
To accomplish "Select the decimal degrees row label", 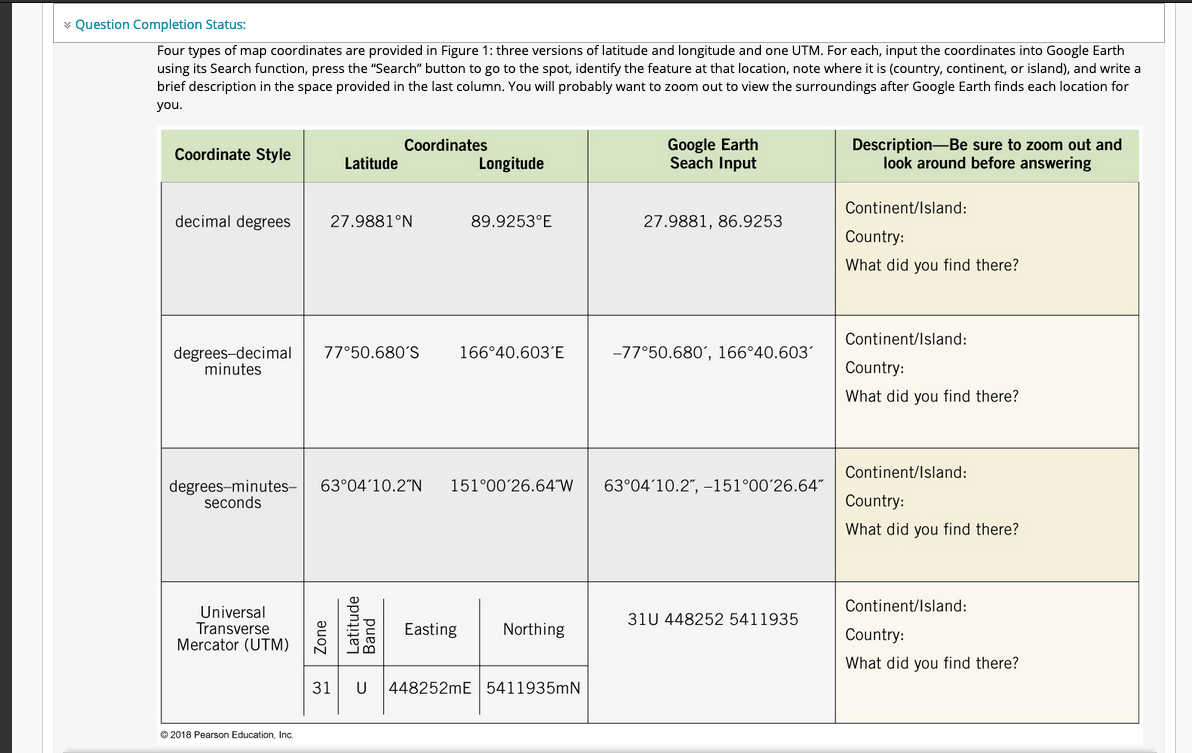I will 233,222.
